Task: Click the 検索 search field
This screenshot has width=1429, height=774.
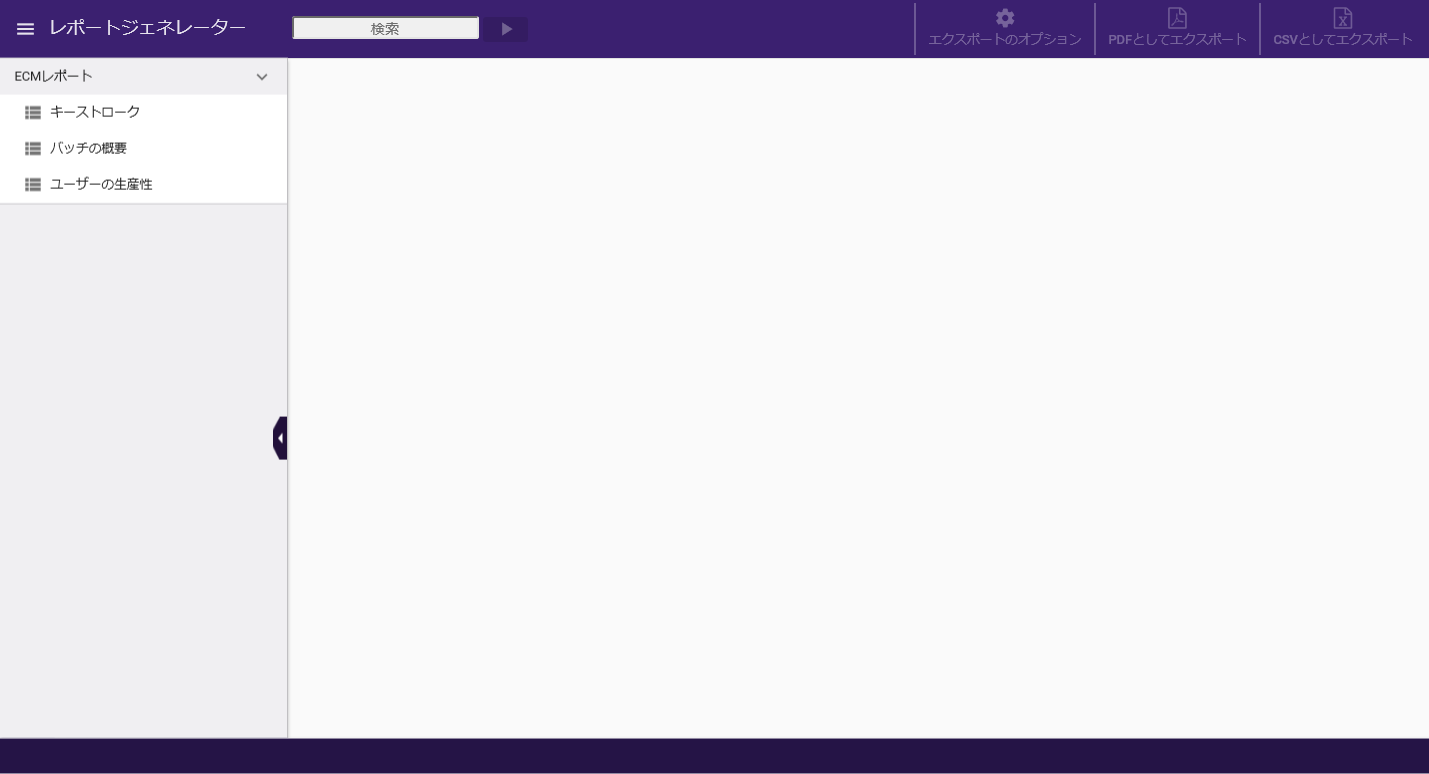Action: (x=386, y=29)
